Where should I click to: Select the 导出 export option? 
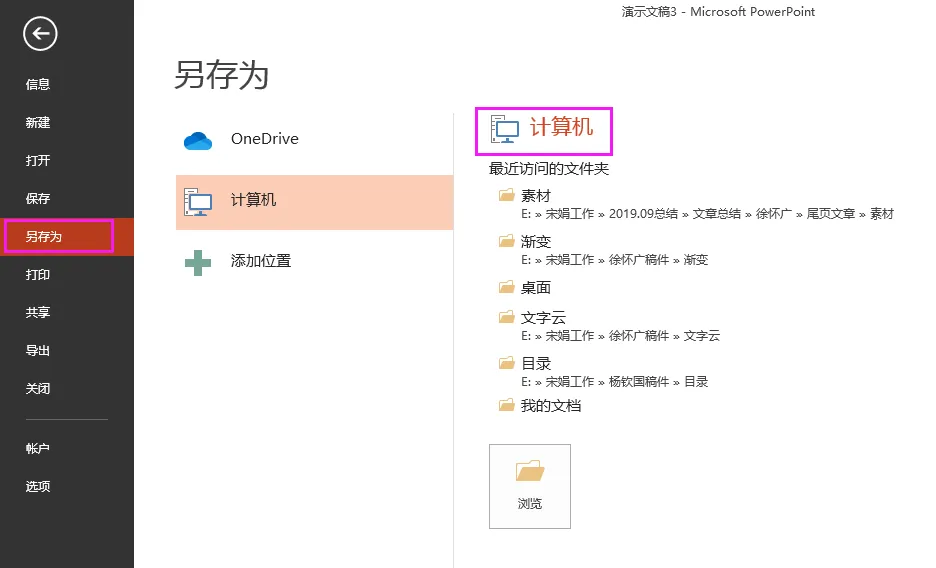click(38, 351)
